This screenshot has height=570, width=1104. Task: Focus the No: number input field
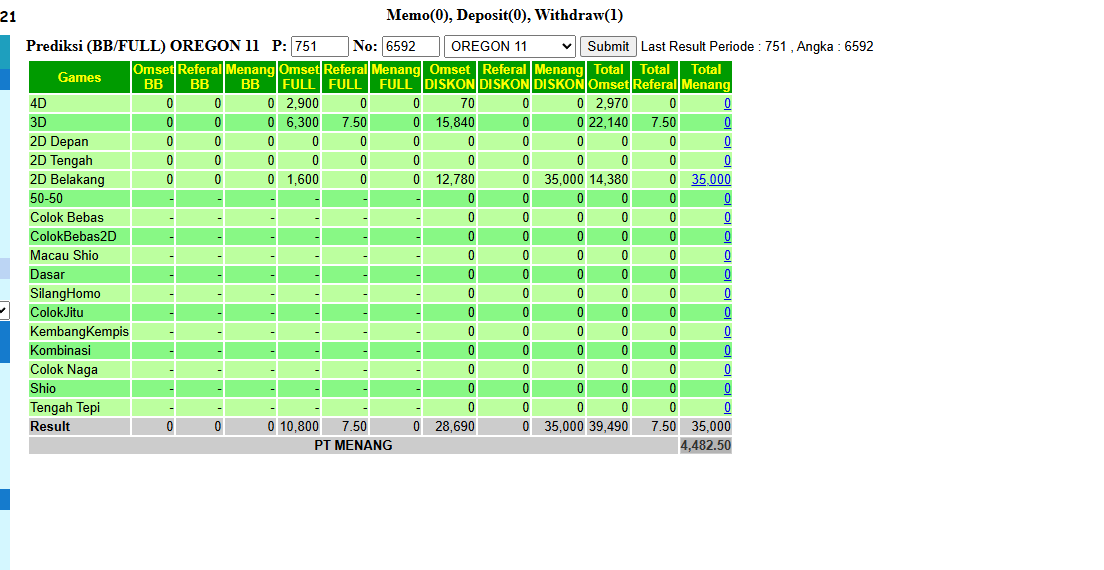click(x=411, y=46)
